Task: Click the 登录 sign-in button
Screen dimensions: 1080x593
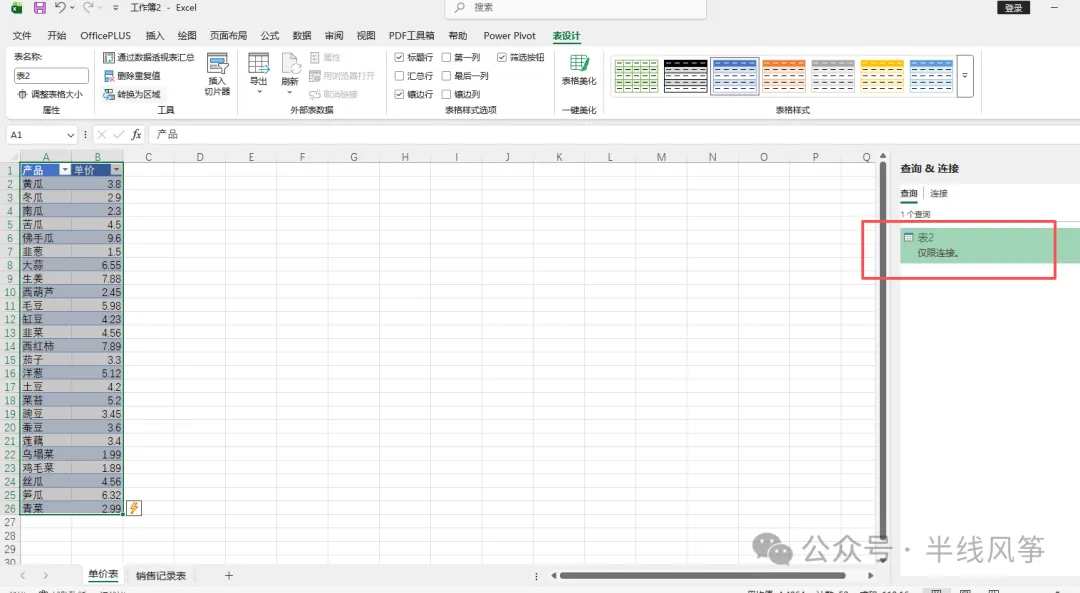Action: [1013, 8]
